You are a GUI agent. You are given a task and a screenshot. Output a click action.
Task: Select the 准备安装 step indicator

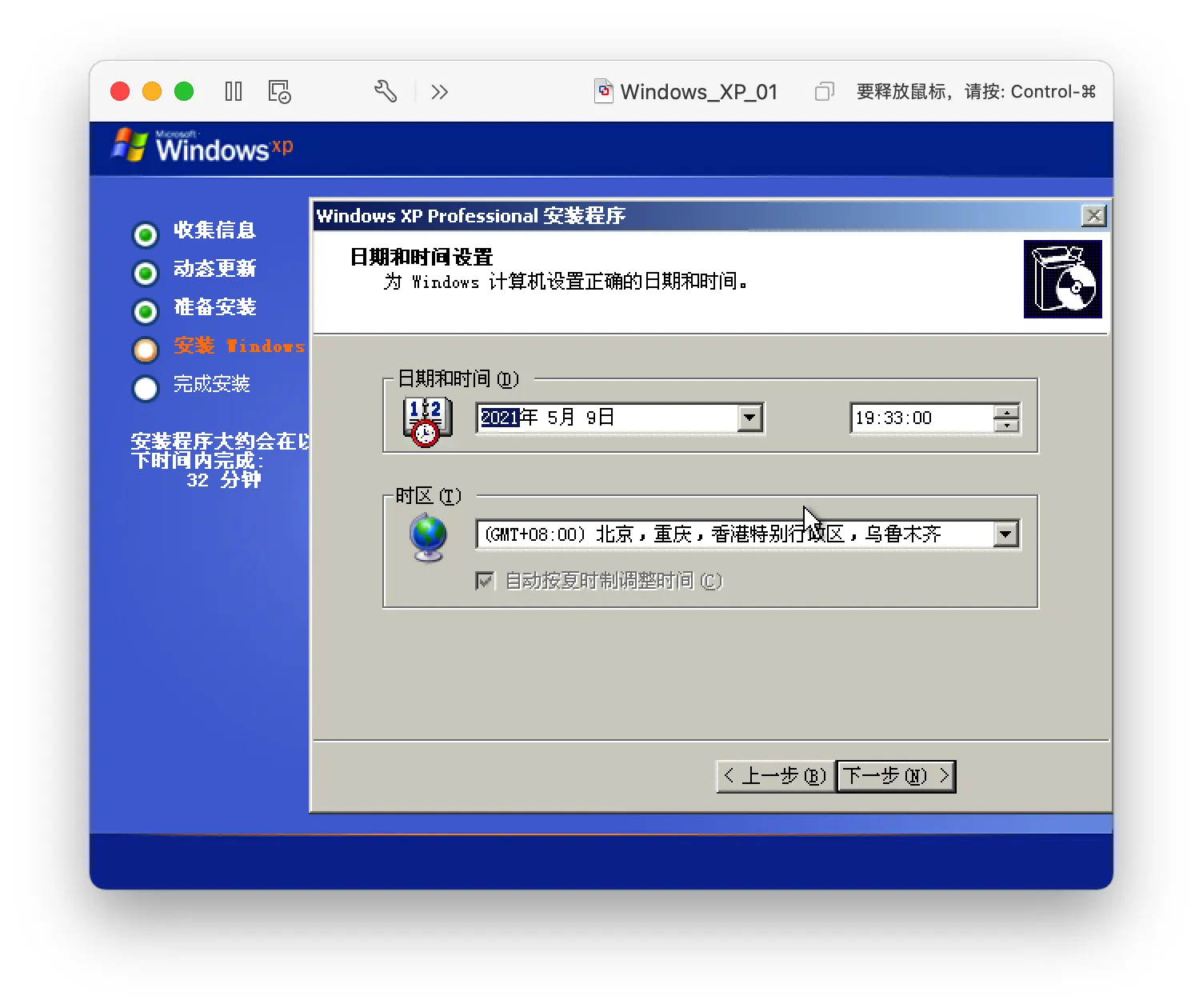pyautogui.click(x=146, y=311)
